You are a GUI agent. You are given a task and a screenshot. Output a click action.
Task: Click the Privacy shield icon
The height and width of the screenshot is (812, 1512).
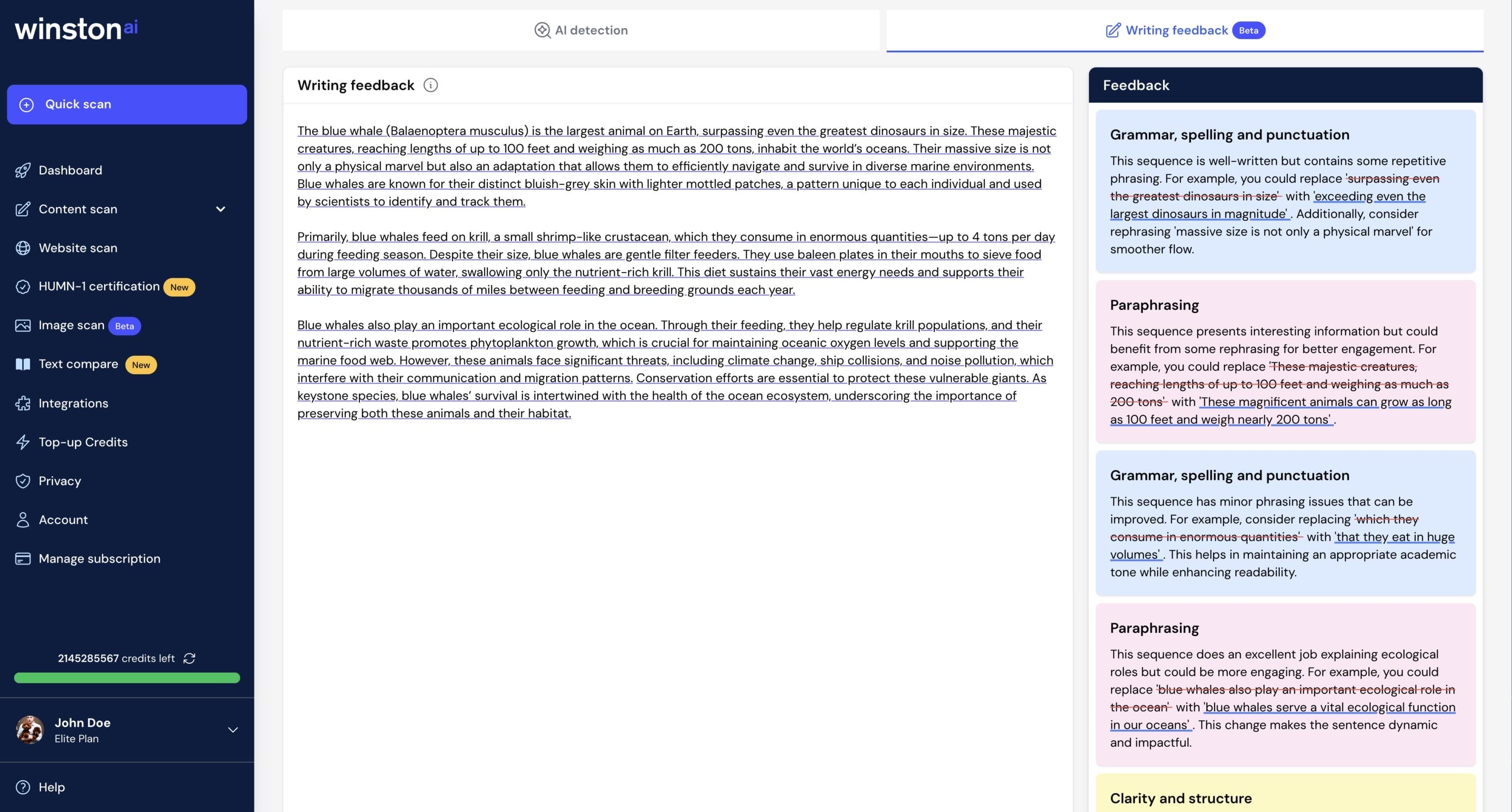click(23, 481)
